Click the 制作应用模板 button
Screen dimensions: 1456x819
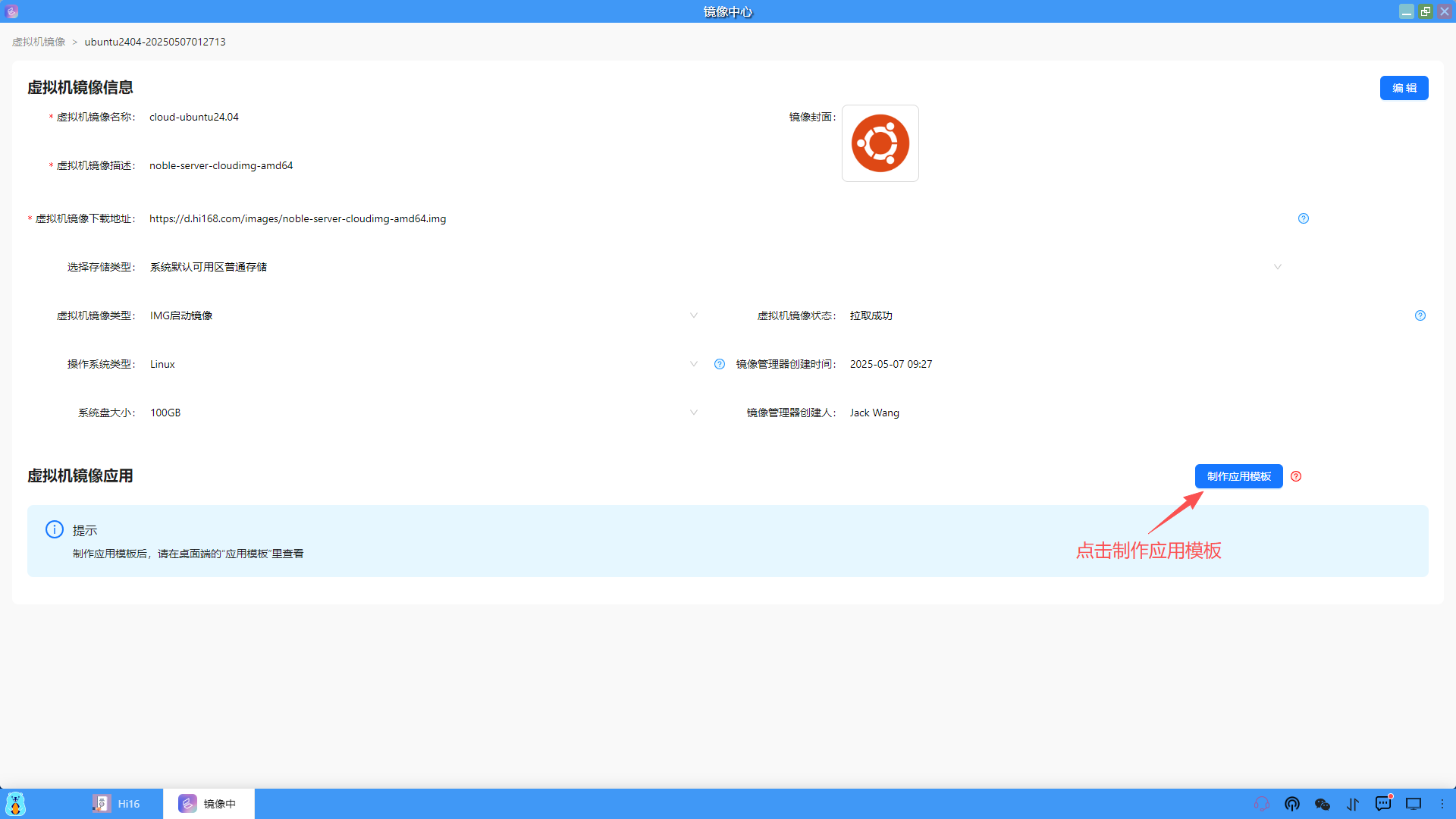pos(1238,476)
